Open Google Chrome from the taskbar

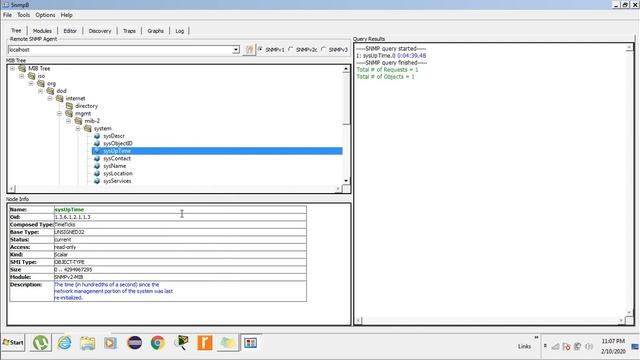click(x=158, y=343)
